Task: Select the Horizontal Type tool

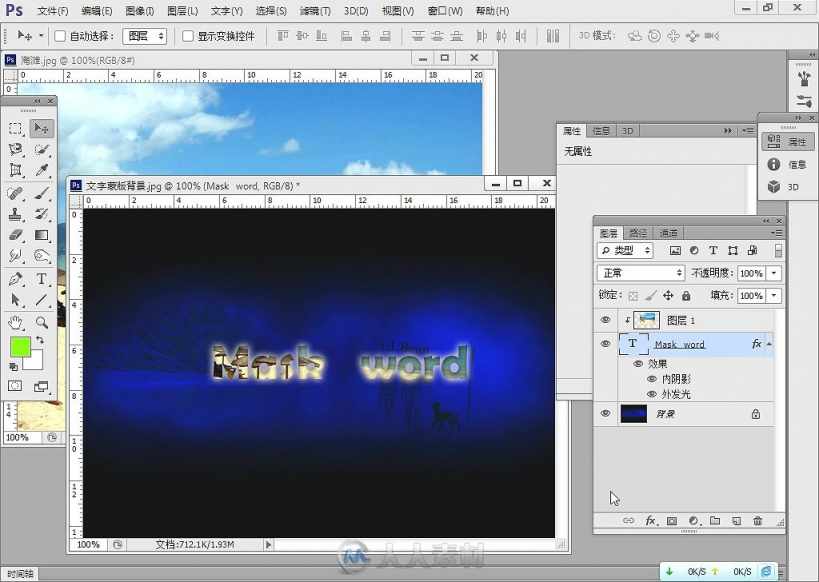Action: tap(41, 279)
